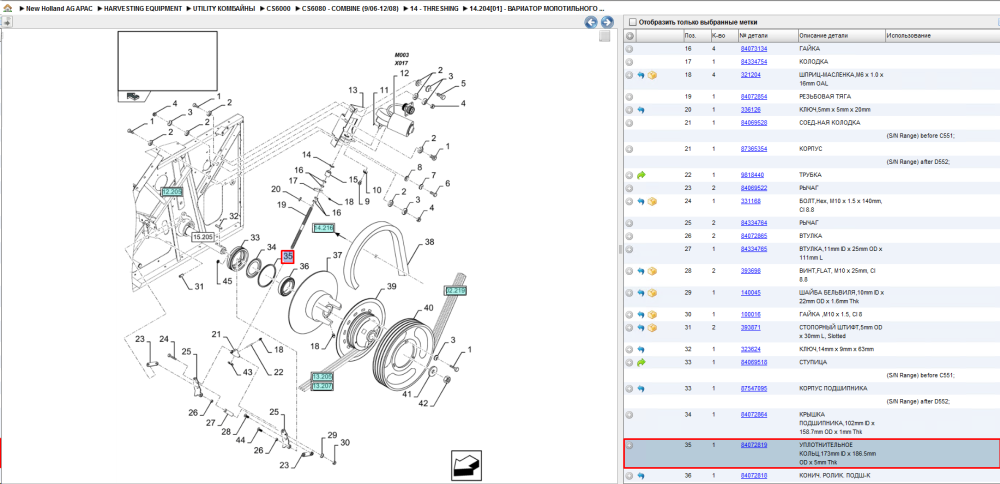The width and height of the screenshot is (1000, 484).
Task: Go to next diagram with right arrow
Action: pyautogui.click(x=607, y=22)
